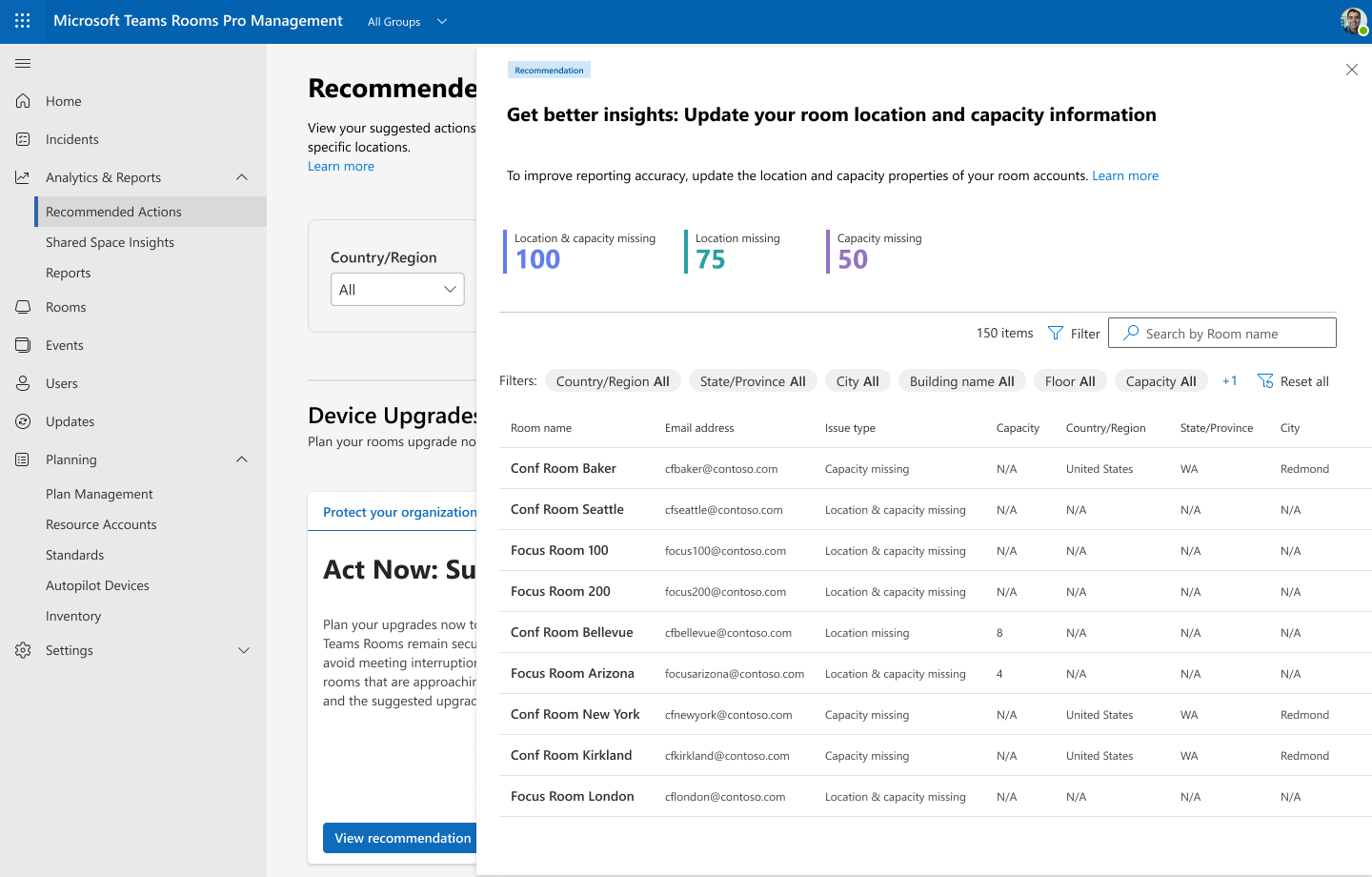Open the user profile avatar
The width and height of the screenshot is (1372, 877).
click(x=1354, y=21)
